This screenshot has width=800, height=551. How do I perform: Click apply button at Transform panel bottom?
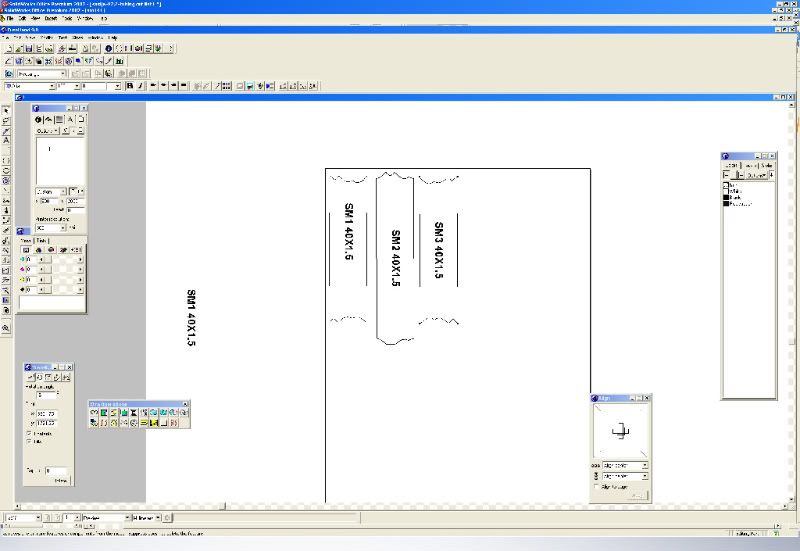point(61,481)
